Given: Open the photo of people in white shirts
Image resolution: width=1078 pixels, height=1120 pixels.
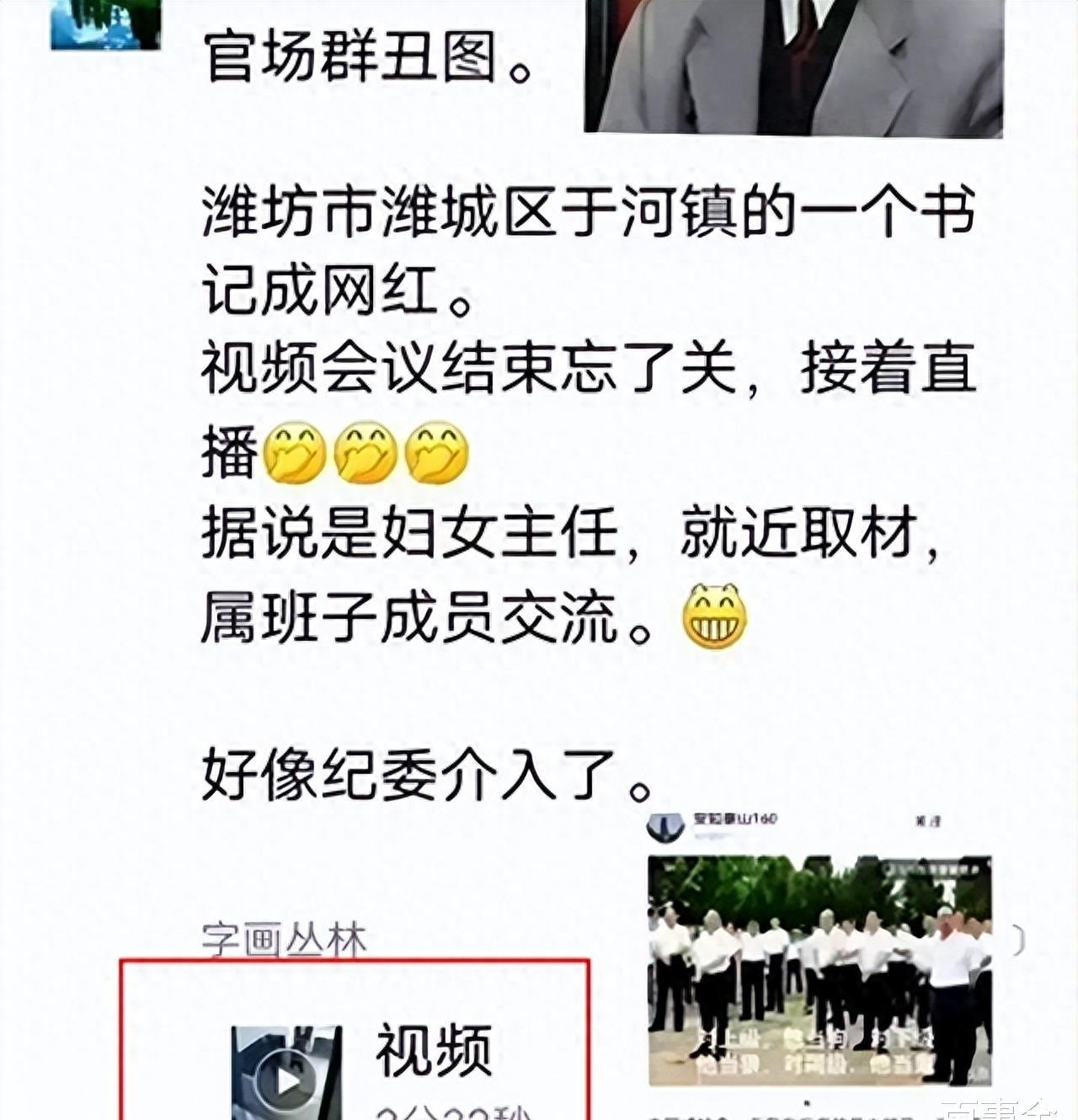Looking at the screenshot, I should (820, 970).
